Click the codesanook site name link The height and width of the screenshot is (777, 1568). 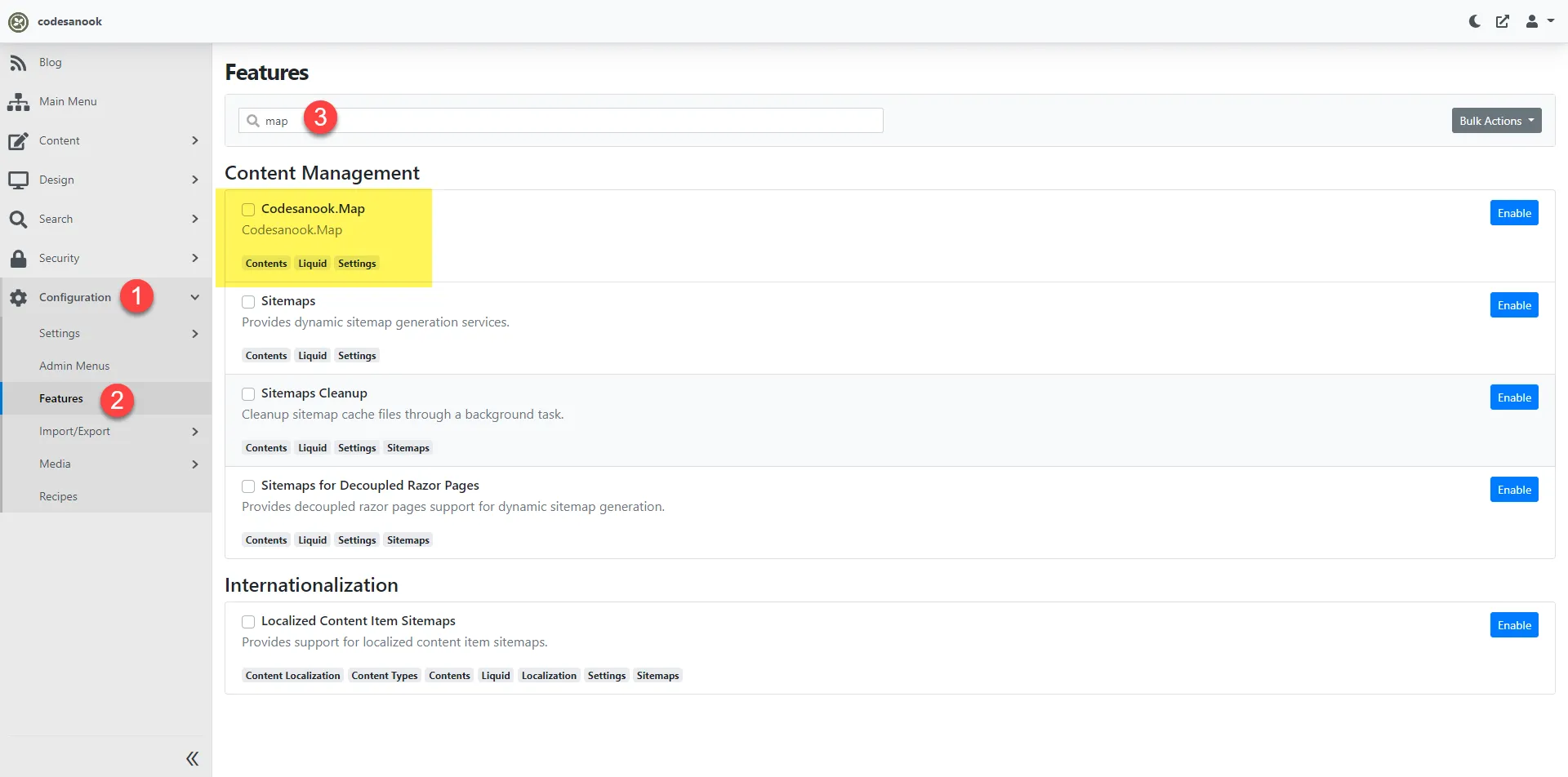pos(69,22)
